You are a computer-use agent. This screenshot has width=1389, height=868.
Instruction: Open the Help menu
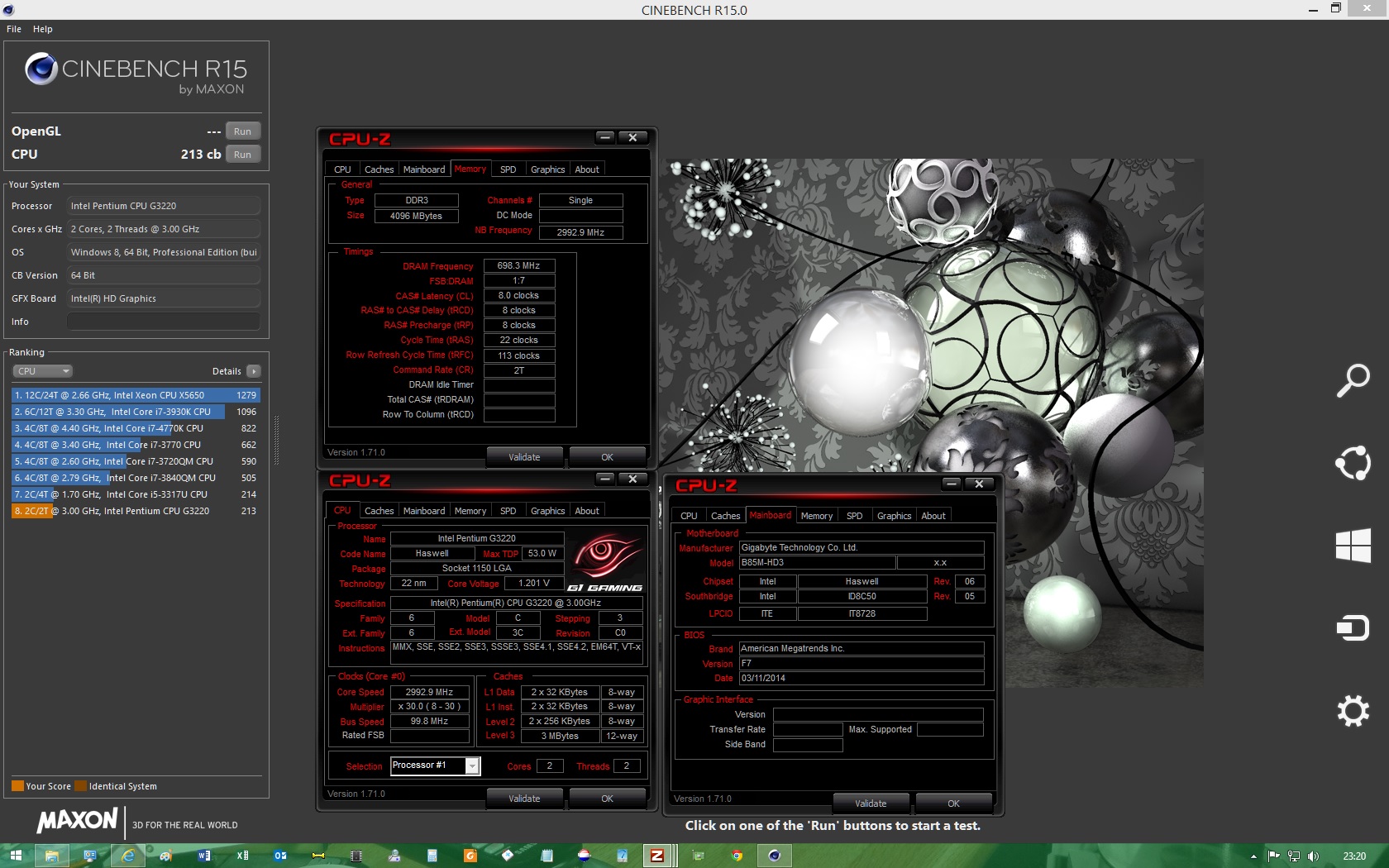coord(43,29)
